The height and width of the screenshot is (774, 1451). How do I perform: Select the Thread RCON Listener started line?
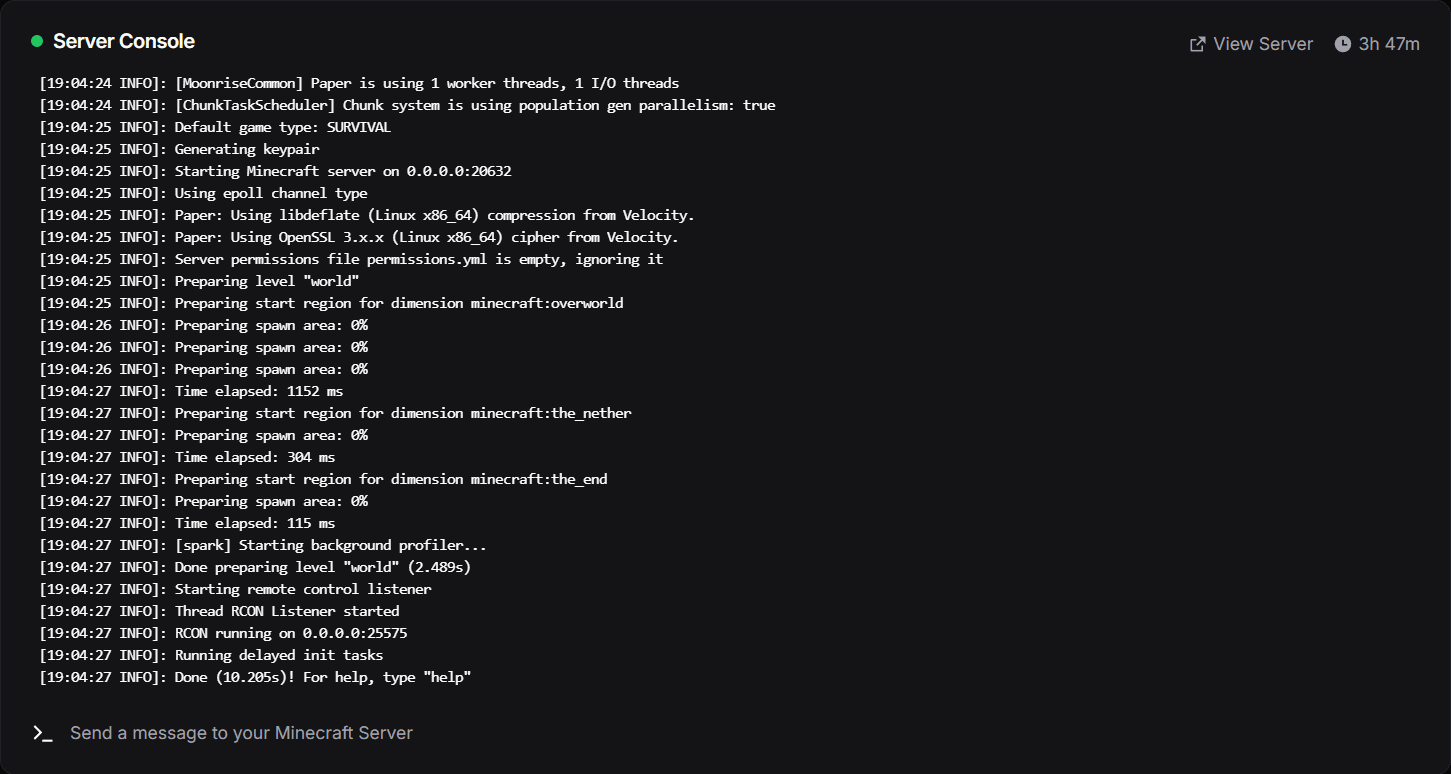[219, 611]
